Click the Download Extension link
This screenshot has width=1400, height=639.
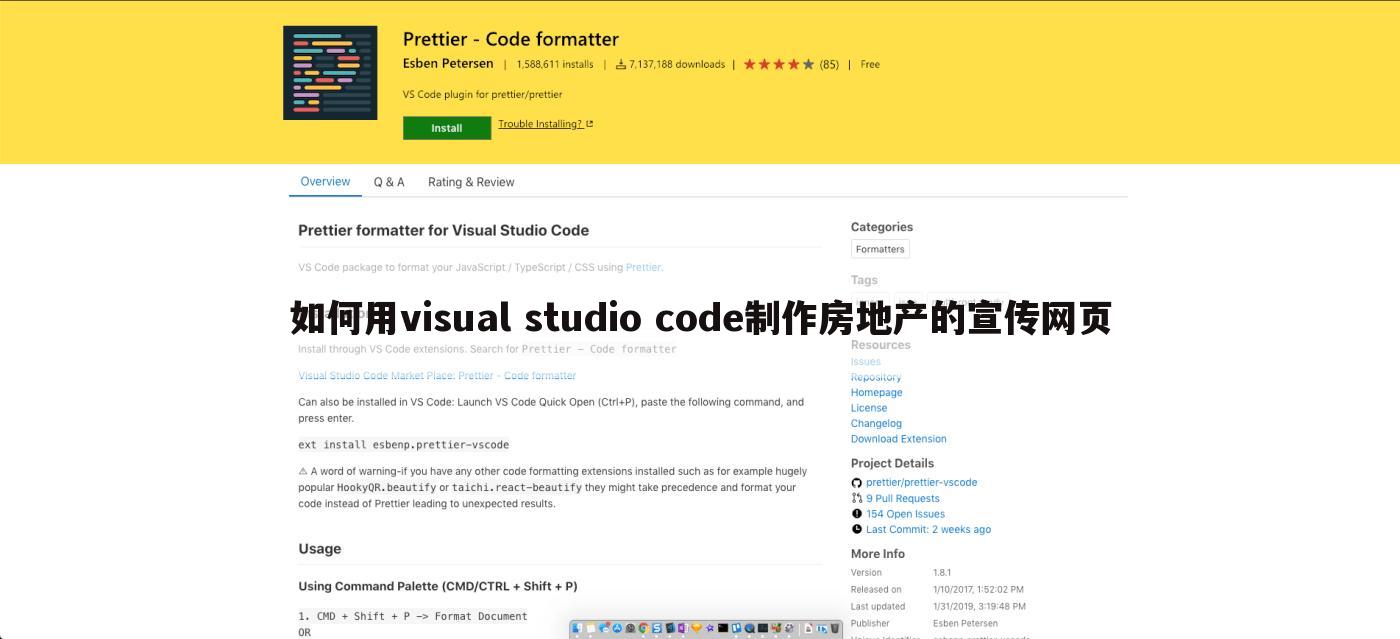click(x=899, y=439)
